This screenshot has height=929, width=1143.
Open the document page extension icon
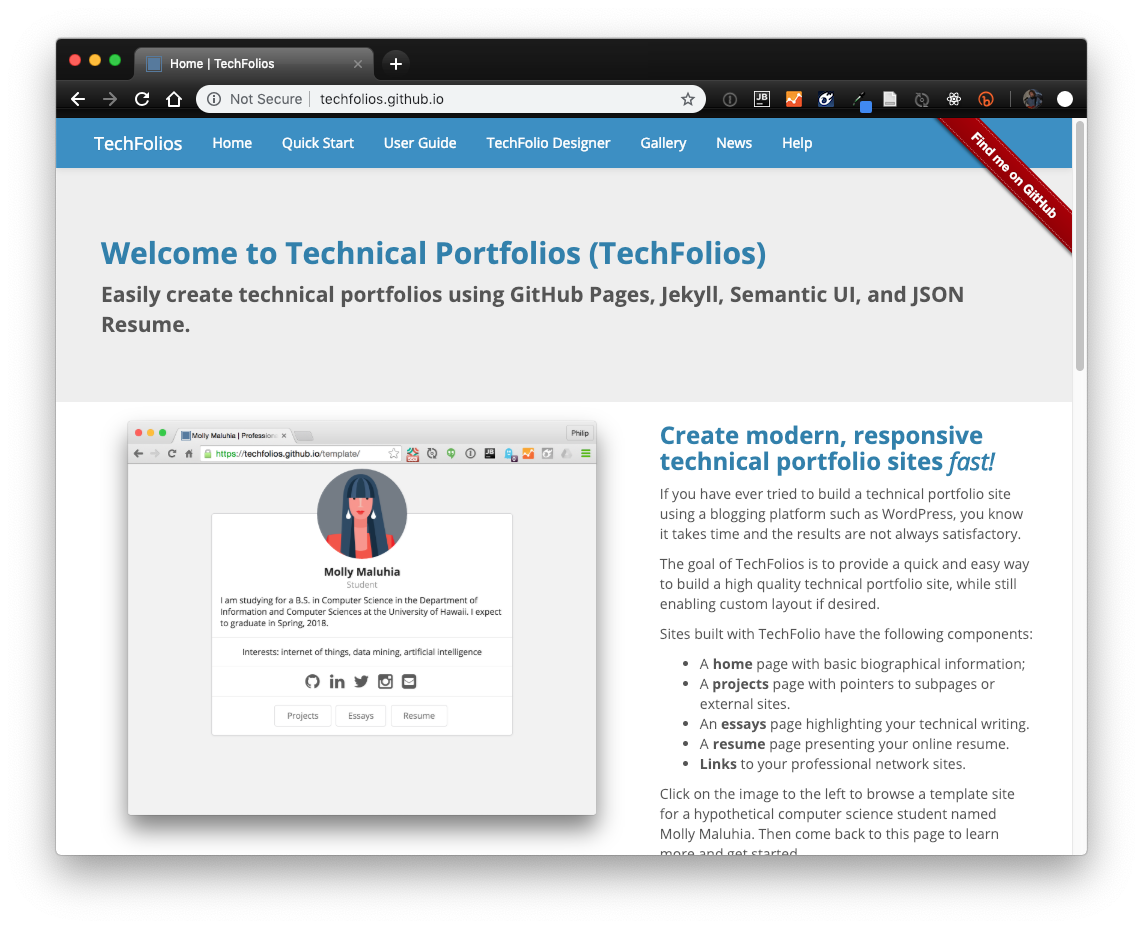pyautogui.click(x=890, y=99)
